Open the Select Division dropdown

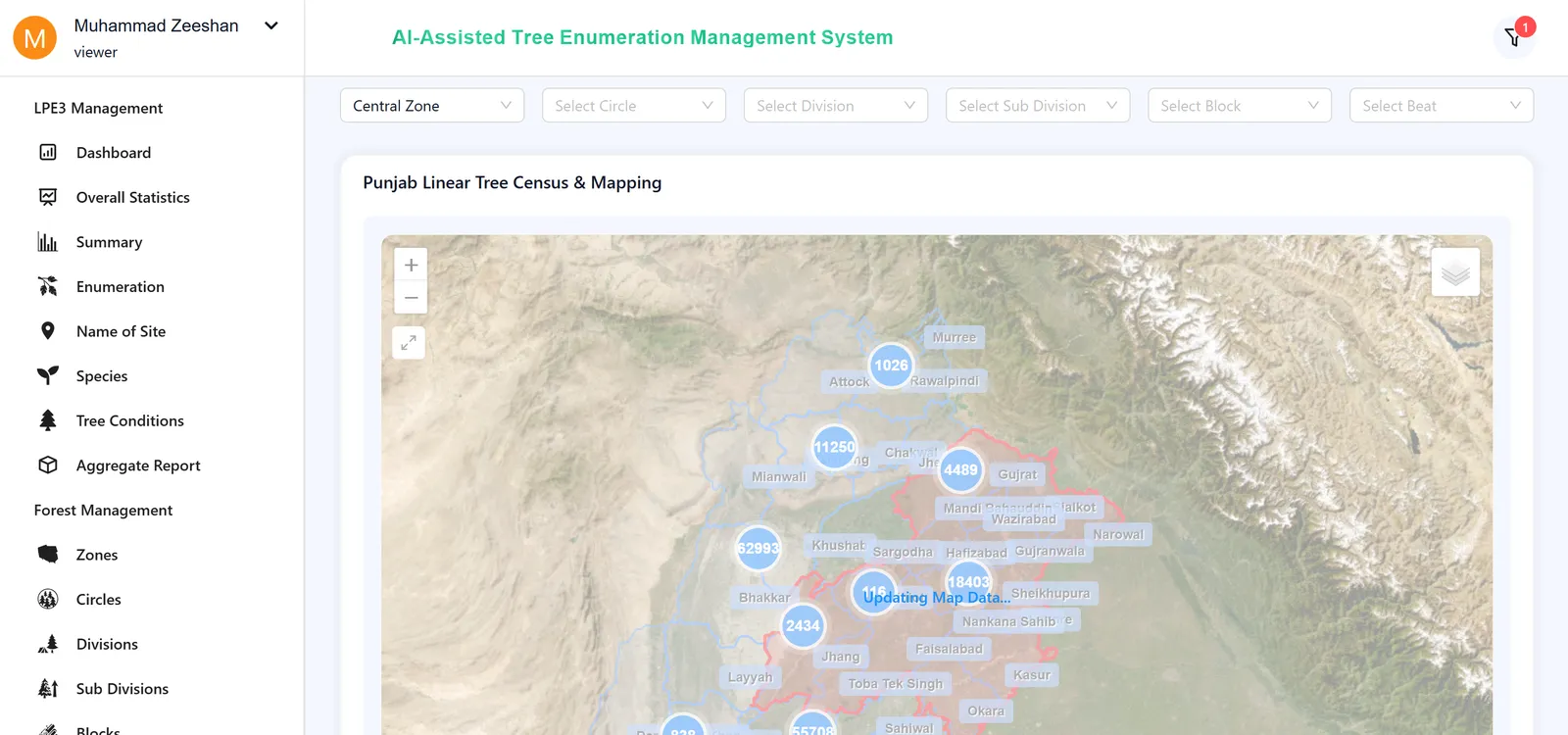[836, 106]
